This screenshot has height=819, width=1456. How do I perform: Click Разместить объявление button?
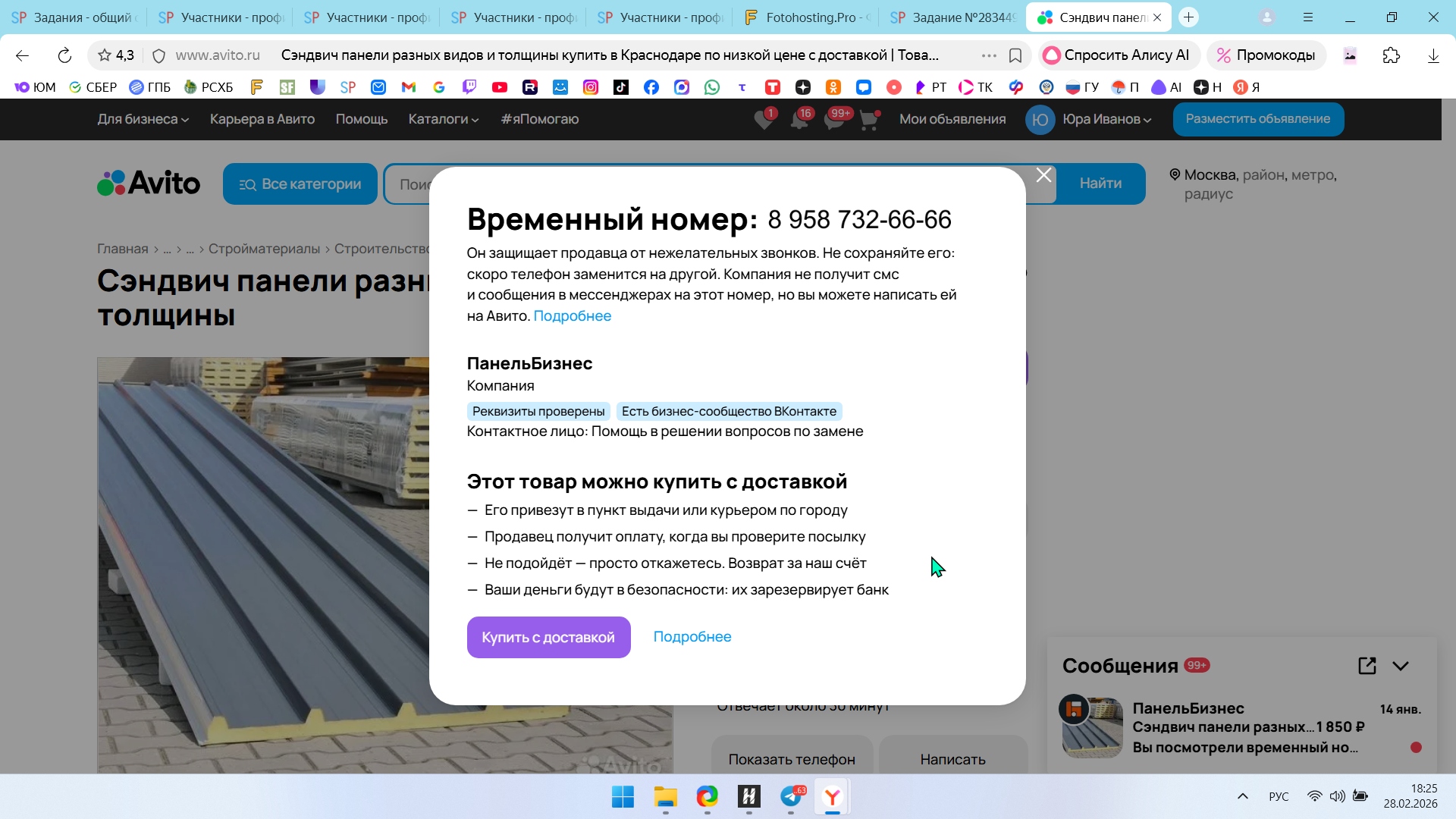[x=1257, y=119]
